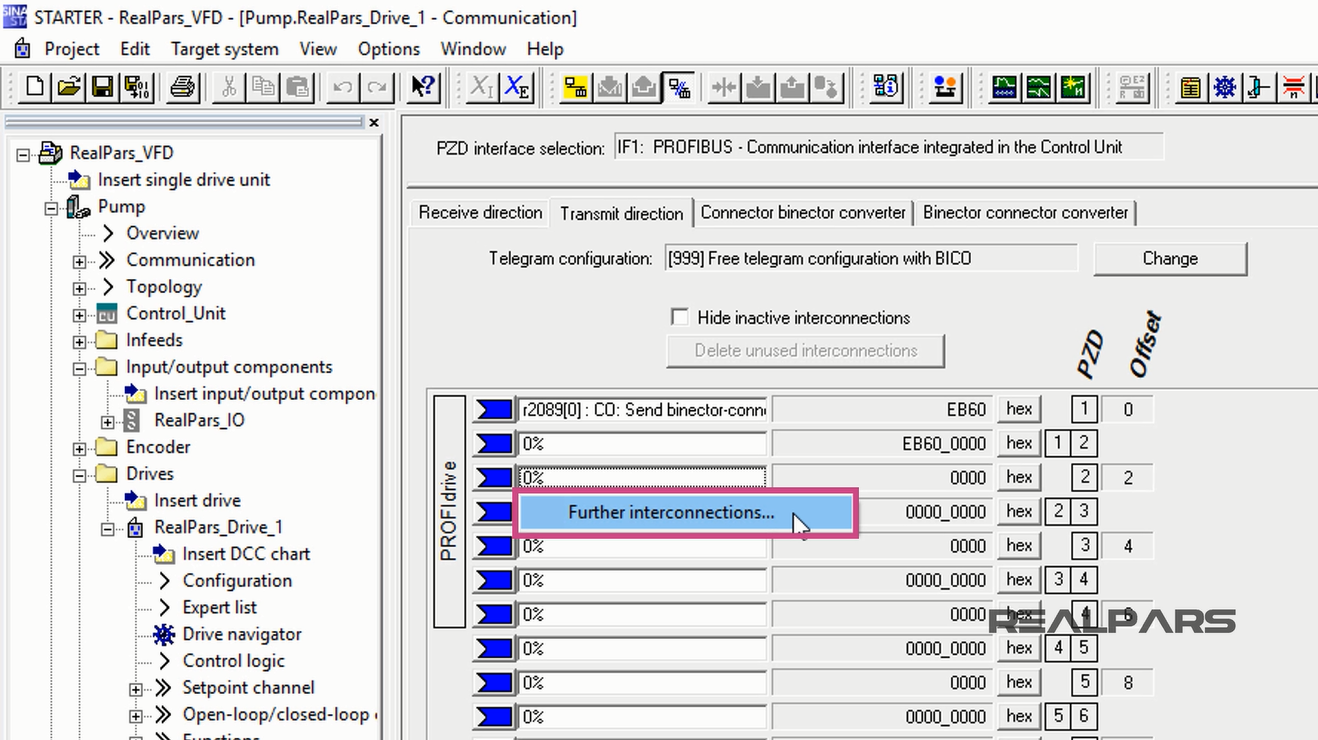Select Insert single drive unit
1318x740 pixels.
click(184, 180)
